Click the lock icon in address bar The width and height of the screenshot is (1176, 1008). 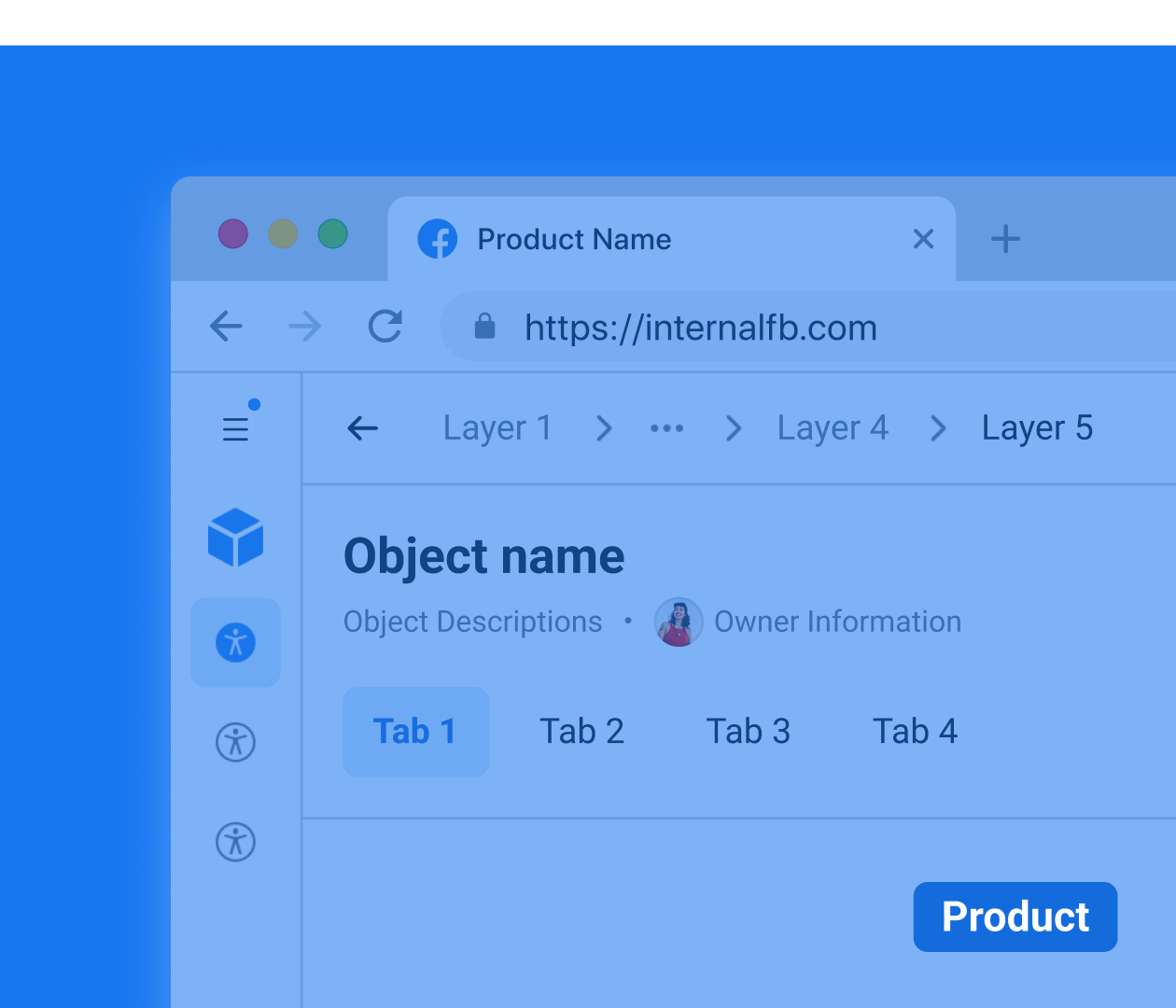pyautogui.click(x=484, y=327)
